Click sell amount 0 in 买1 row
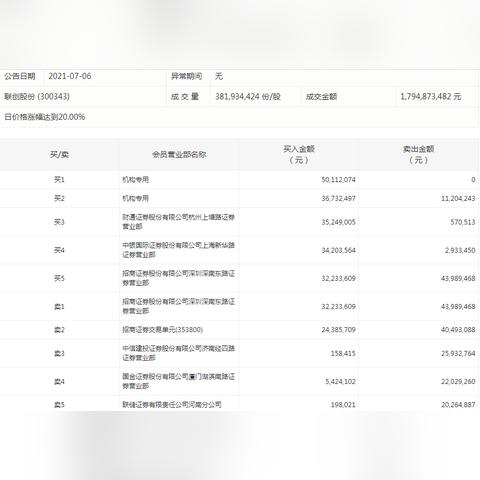Viewport: 480px width, 480px height. click(x=473, y=180)
